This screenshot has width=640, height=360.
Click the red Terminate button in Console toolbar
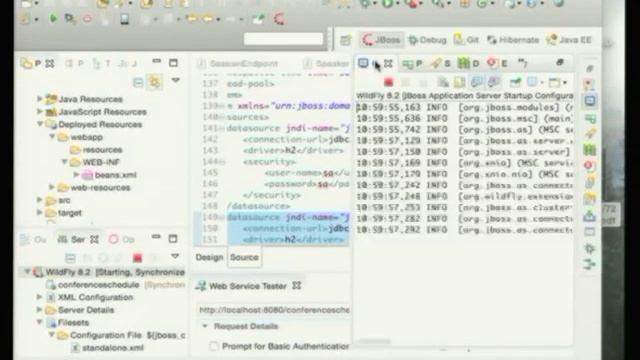[x=388, y=82]
